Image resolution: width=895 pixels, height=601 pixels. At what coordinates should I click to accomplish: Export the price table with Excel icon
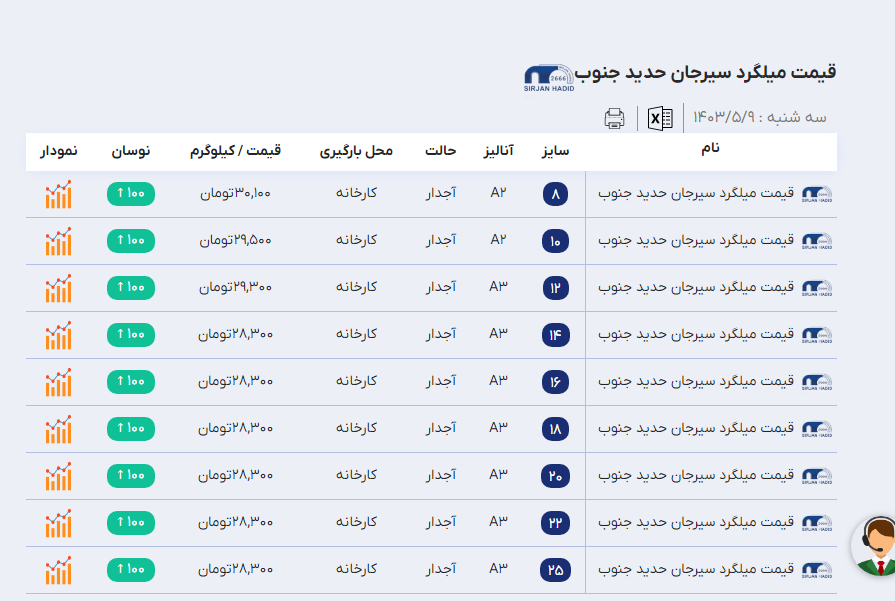pos(660,118)
